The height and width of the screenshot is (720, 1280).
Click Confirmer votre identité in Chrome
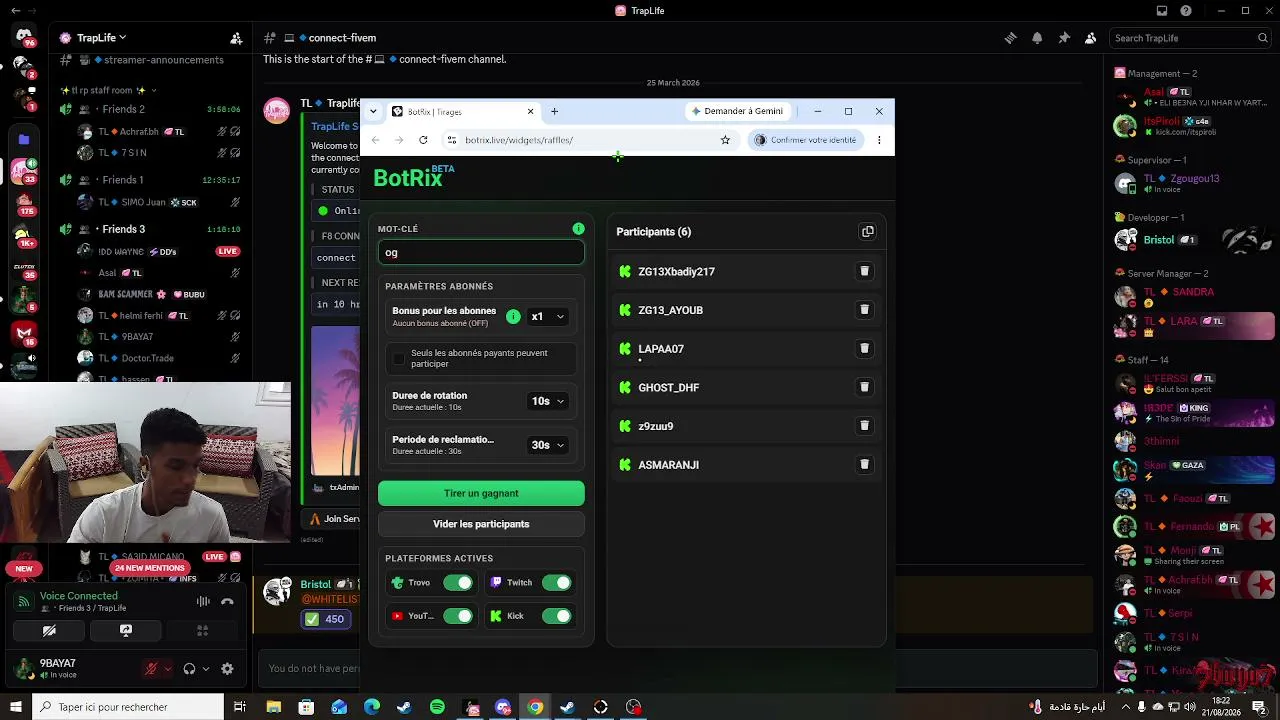[x=806, y=140]
